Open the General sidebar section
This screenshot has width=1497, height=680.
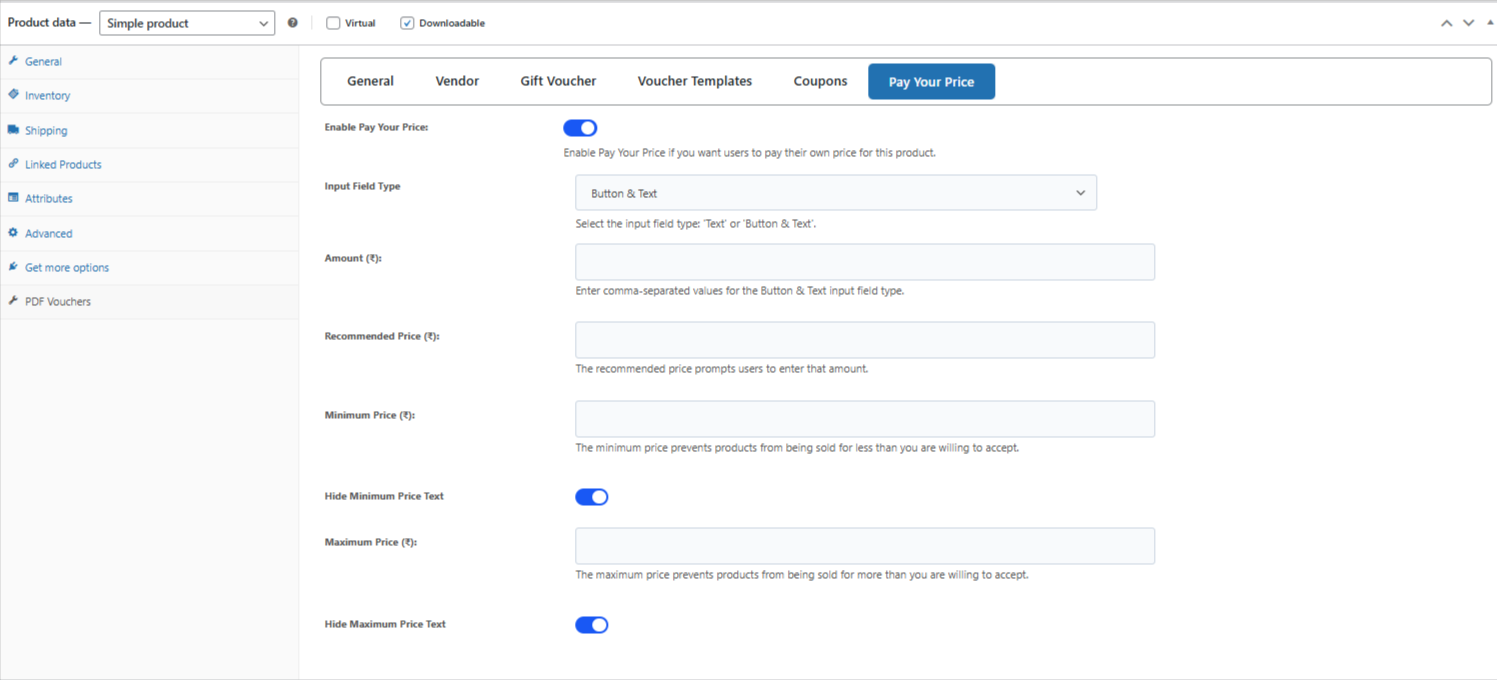click(x=149, y=61)
